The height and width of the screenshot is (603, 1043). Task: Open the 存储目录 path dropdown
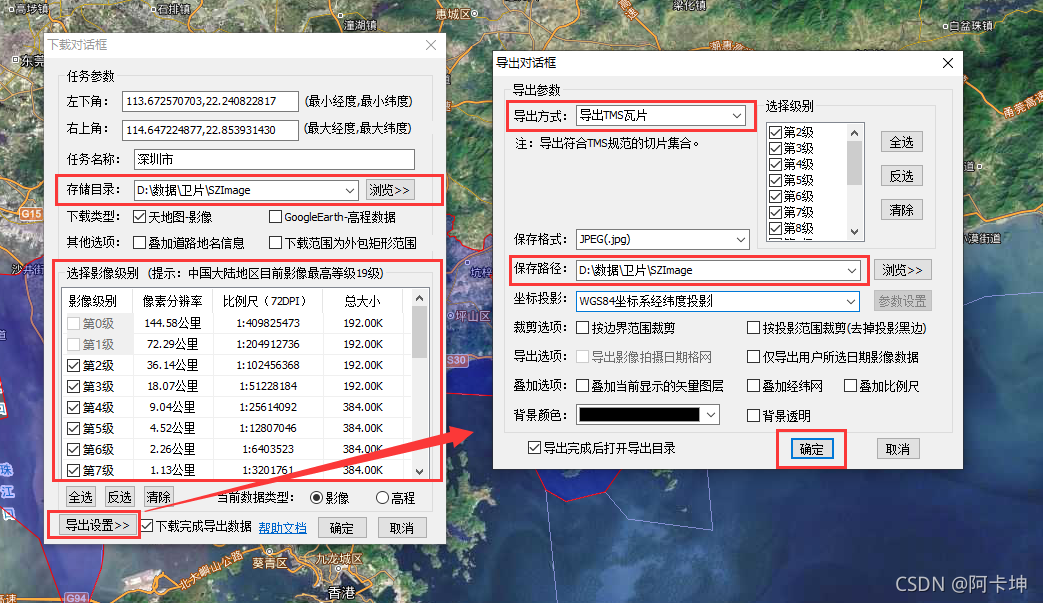tap(350, 190)
